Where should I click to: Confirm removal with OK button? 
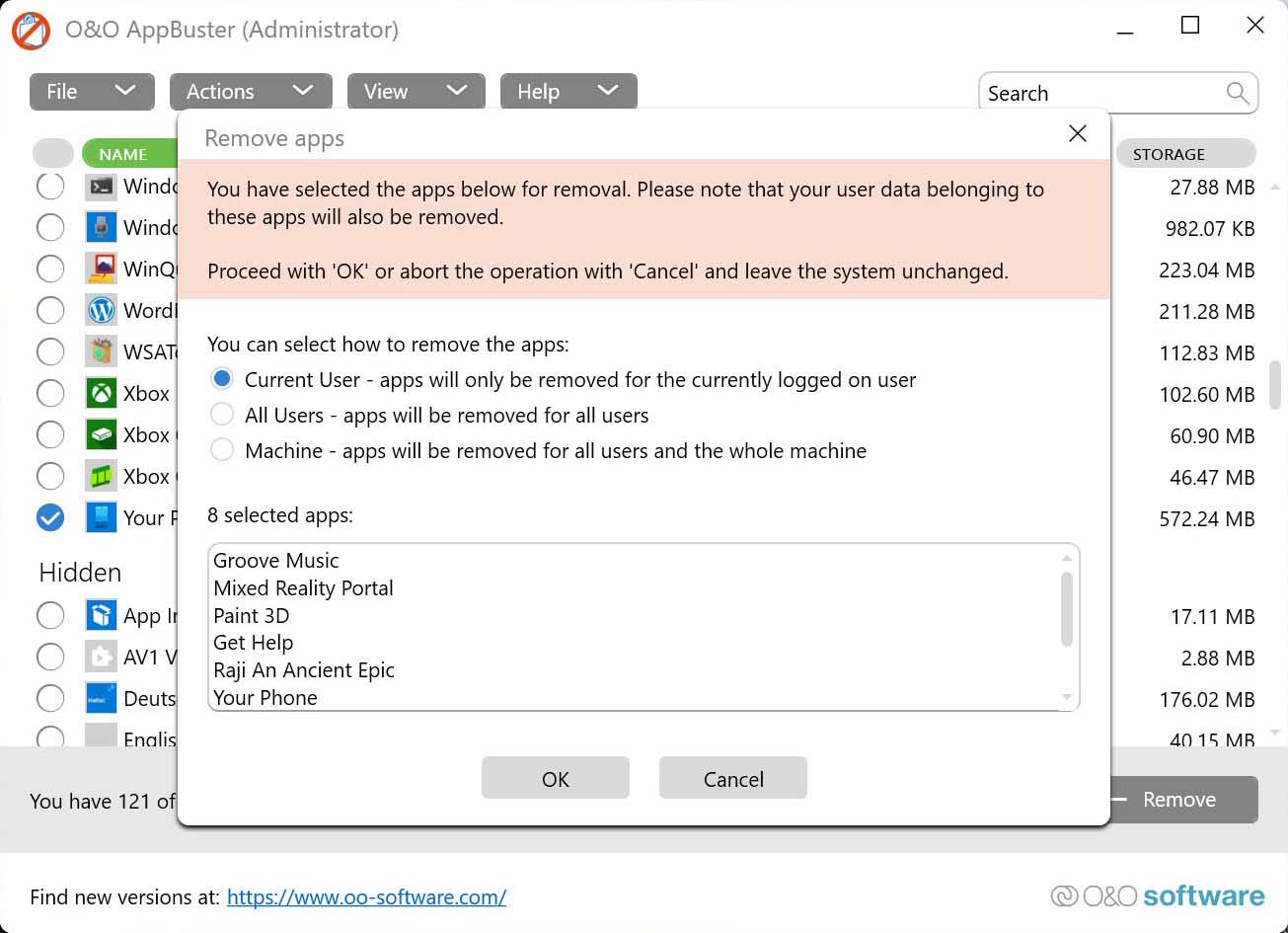click(x=556, y=778)
